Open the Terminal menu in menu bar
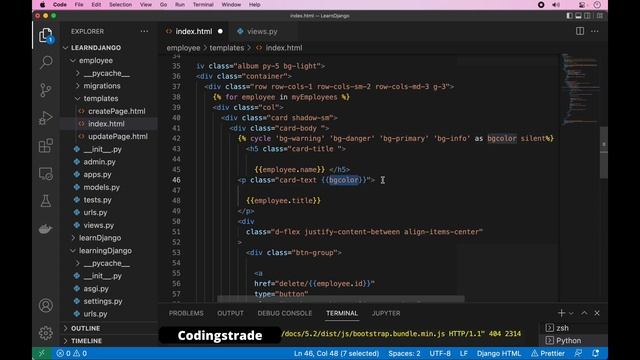 point(203,5)
